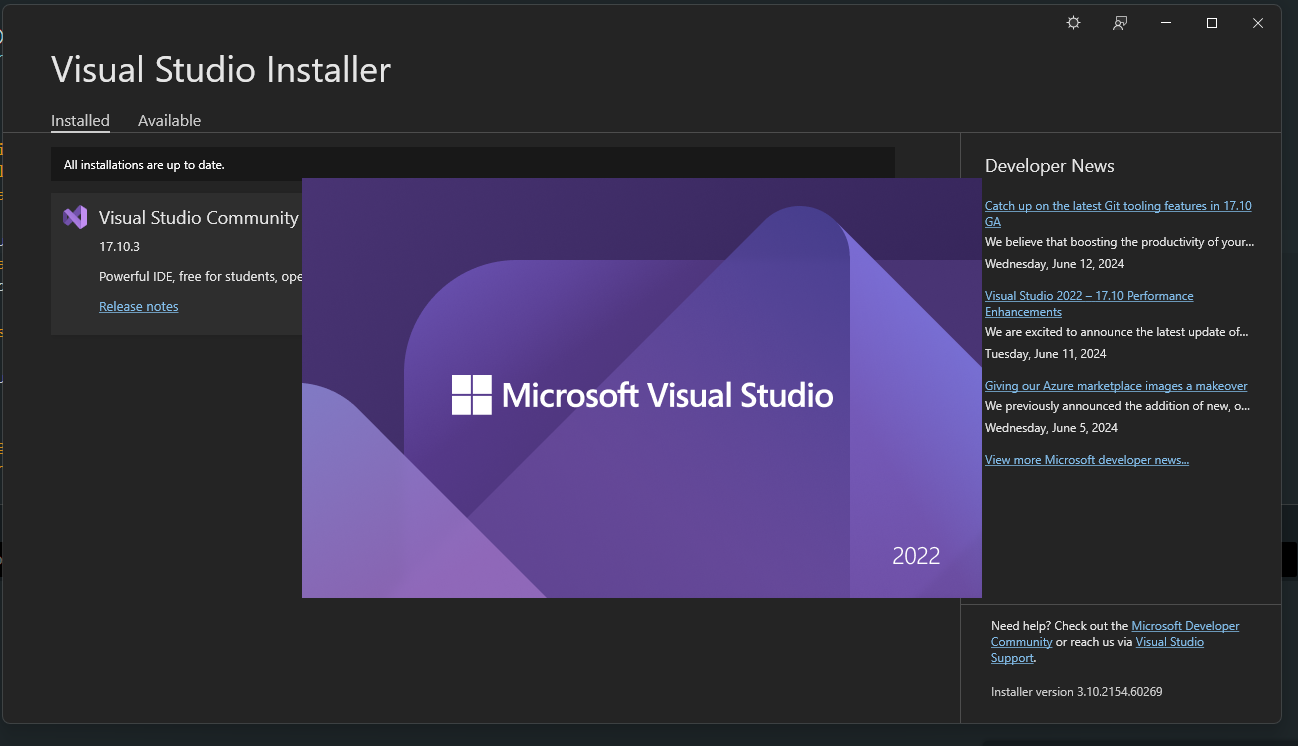Maximize the Visual Studio Installer window
The width and height of the screenshot is (1298, 746).
coord(1212,23)
